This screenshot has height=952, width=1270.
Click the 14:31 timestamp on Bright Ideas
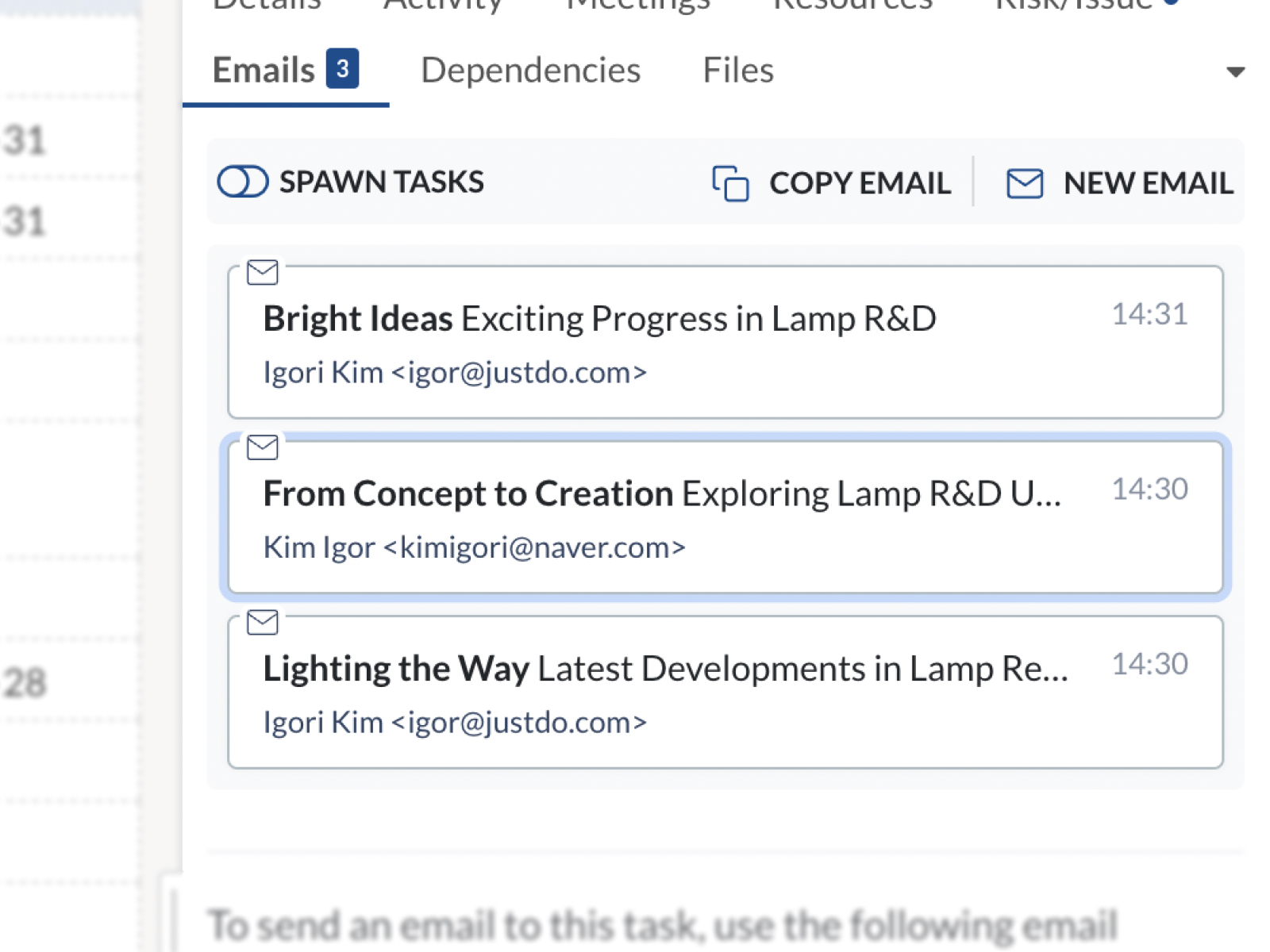click(x=1149, y=314)
